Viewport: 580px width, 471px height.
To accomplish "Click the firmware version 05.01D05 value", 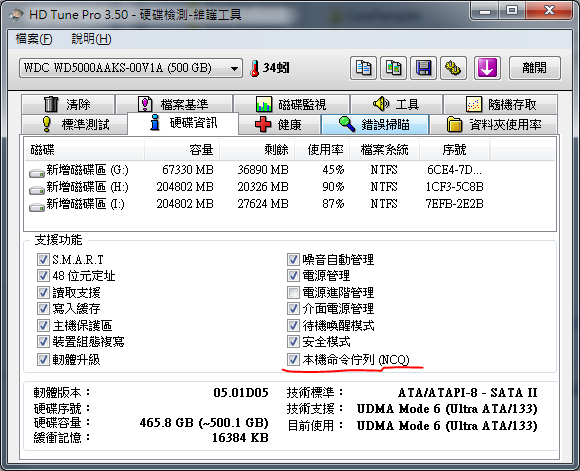I will [x=241, y=393].
